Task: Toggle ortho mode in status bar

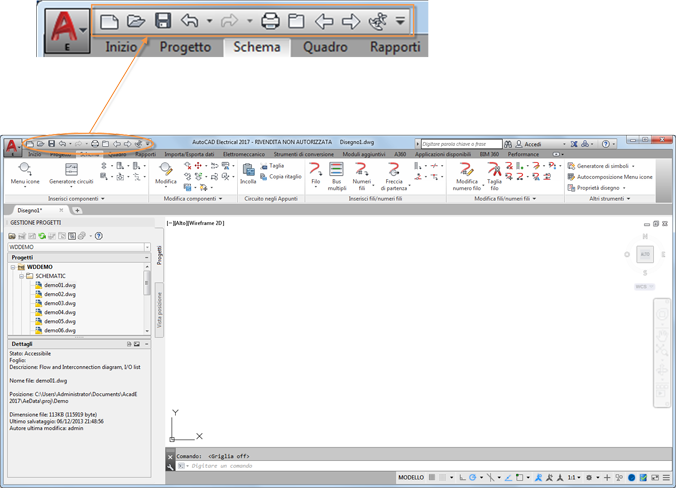Action: coord(462,477)
